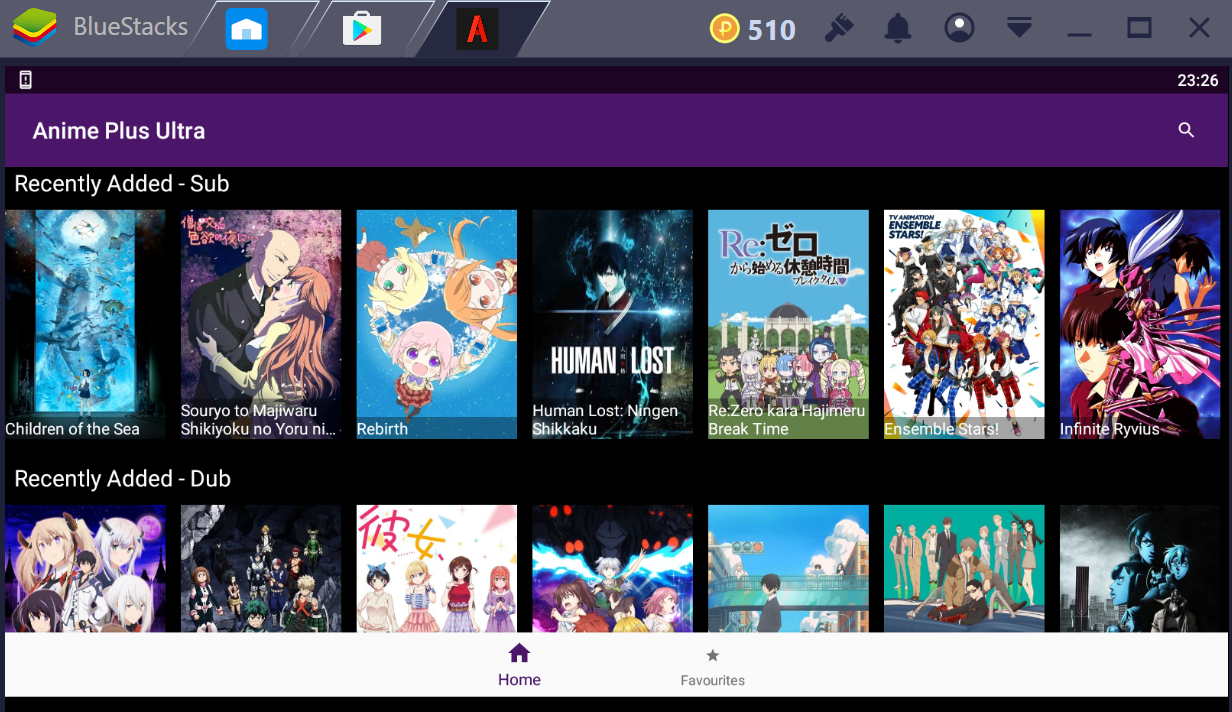Open the pin tool icon in title bar
This screenshot has height=712, width=1232.
pyautogui.click(x=839, y=28)
